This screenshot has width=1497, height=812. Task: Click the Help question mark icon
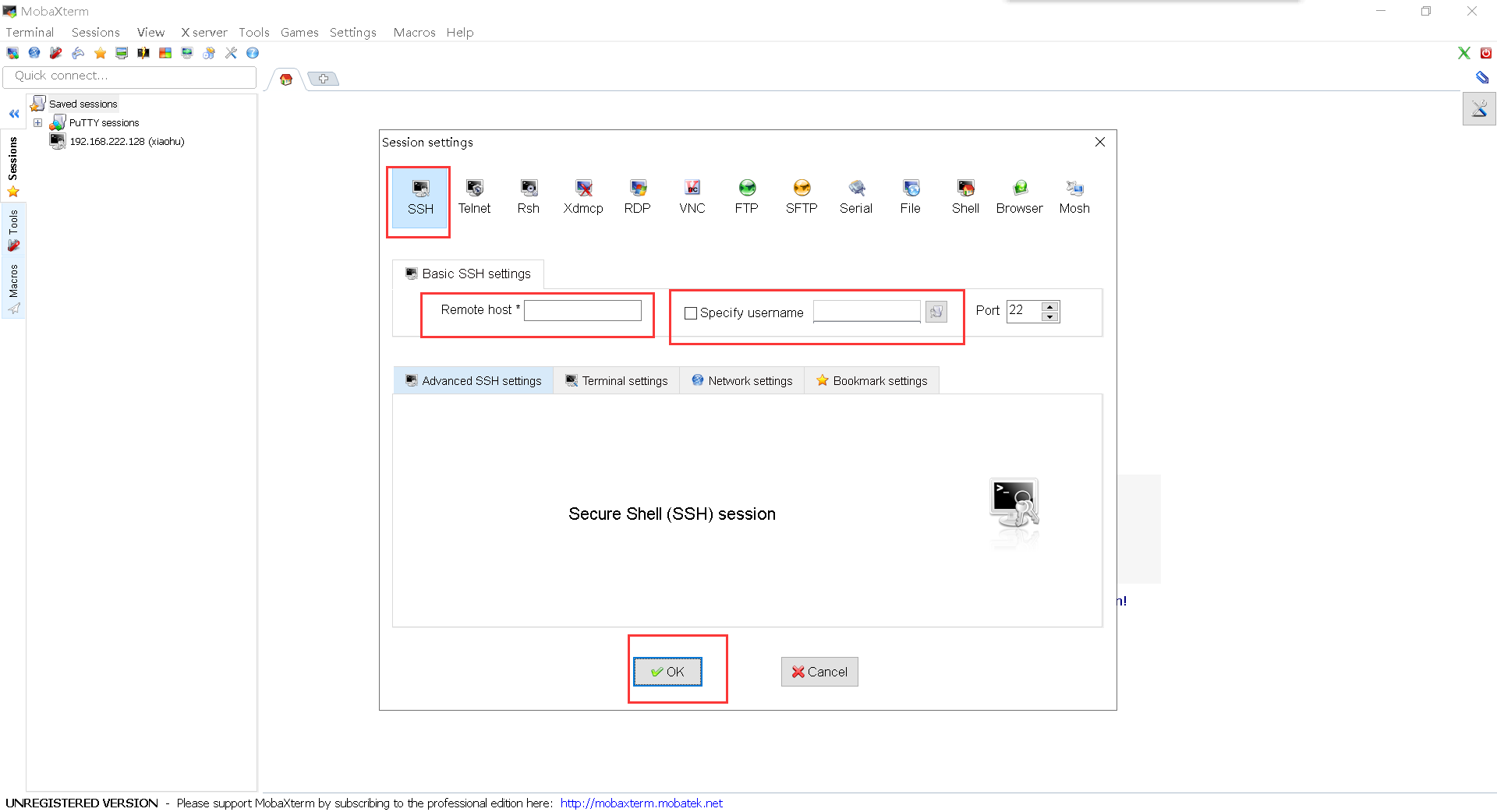click(253, 53)
